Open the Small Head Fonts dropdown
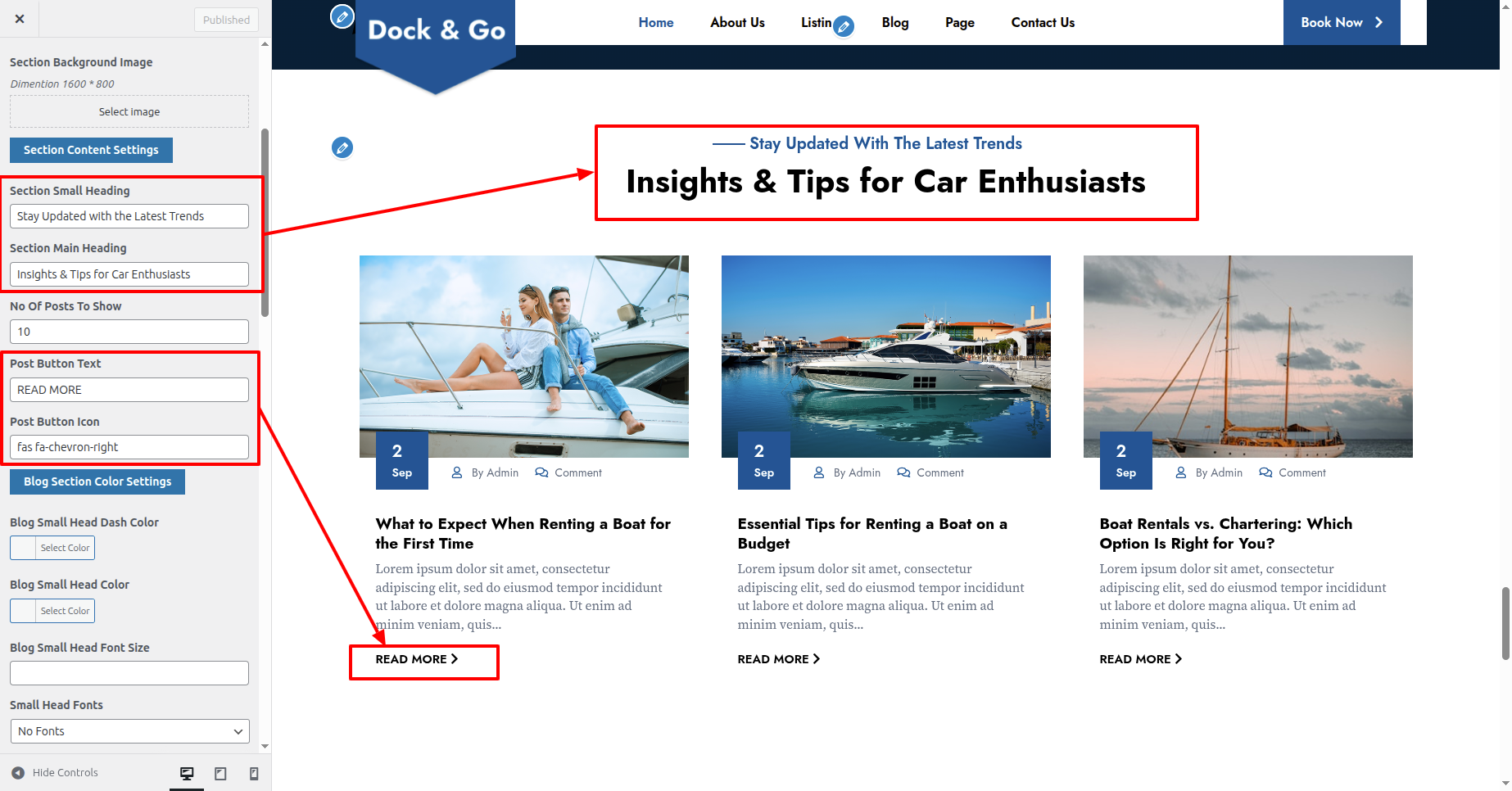 pyautogui.click(x=129, y=731)
